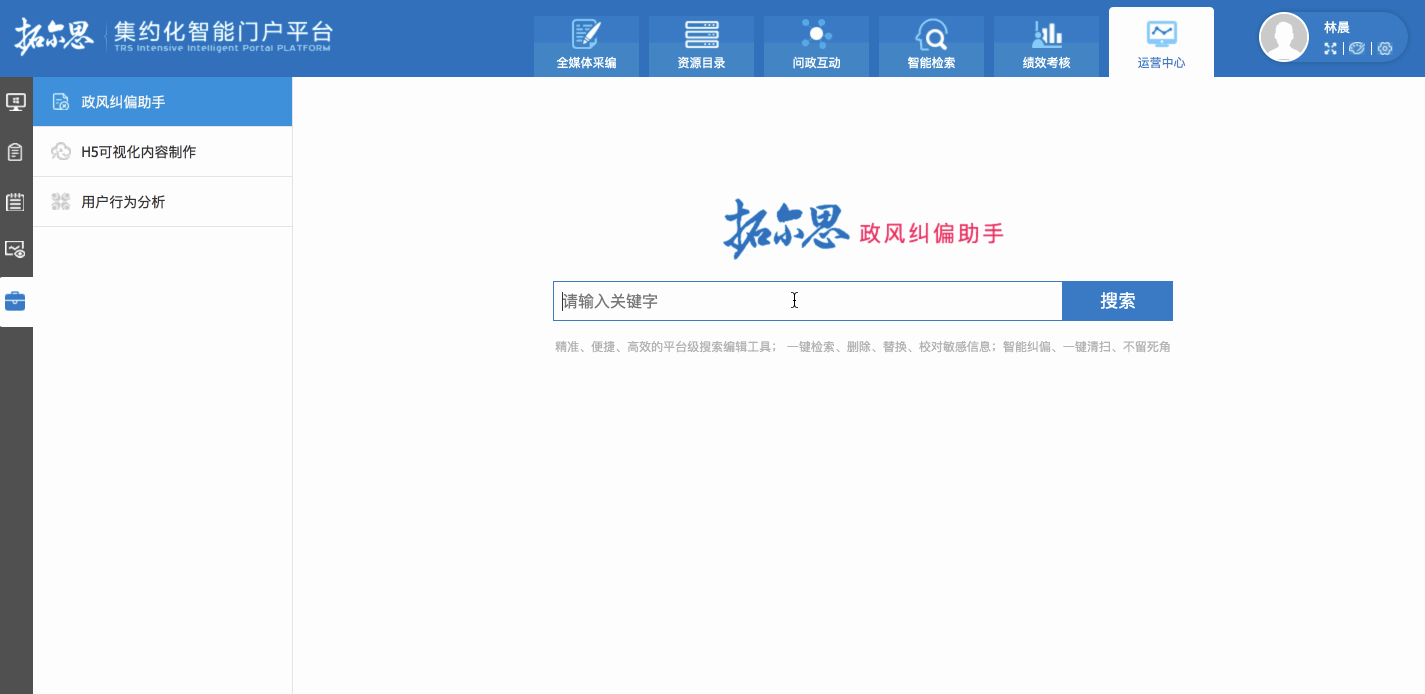Open the 资源目录 module tab
This screenshot has width=1425, height=694.
[701, 46]
